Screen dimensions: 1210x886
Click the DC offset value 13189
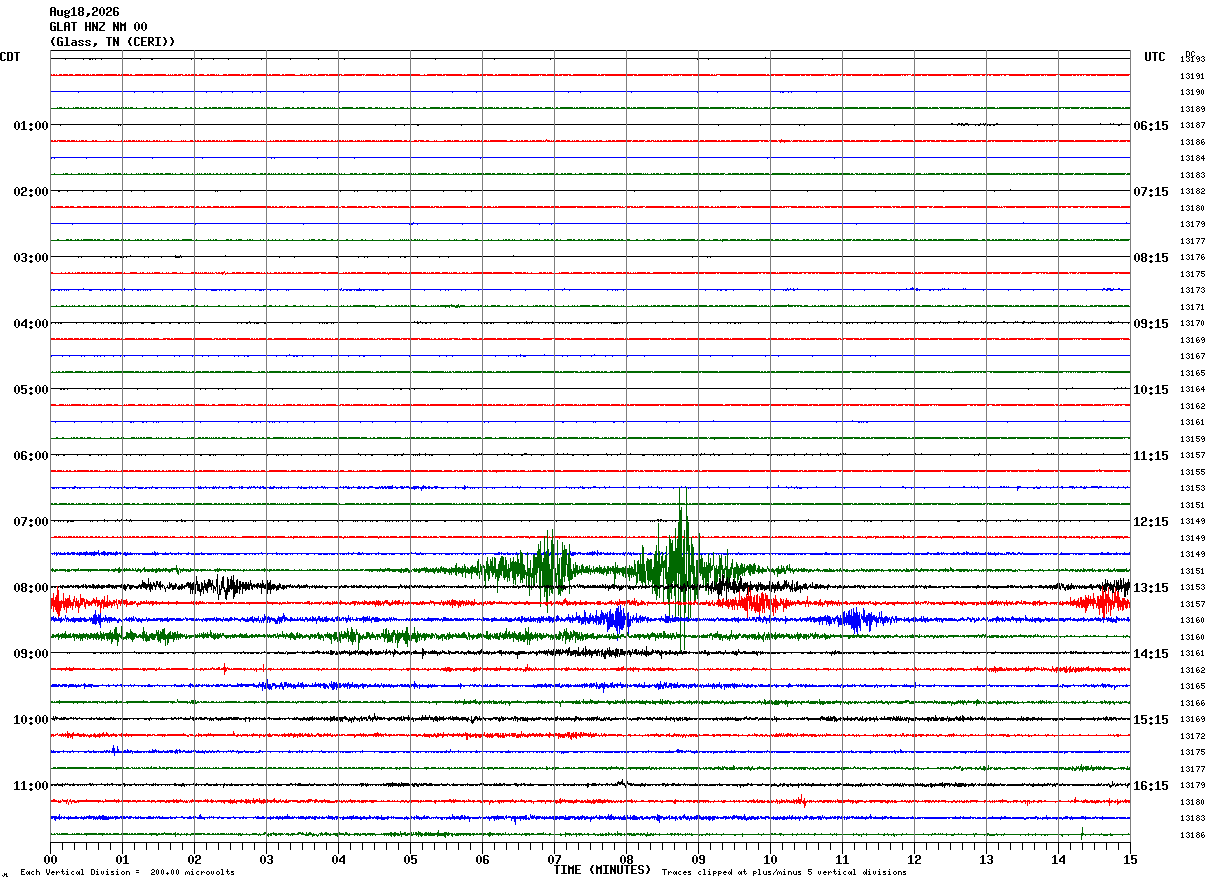(x=1192, y=109)
